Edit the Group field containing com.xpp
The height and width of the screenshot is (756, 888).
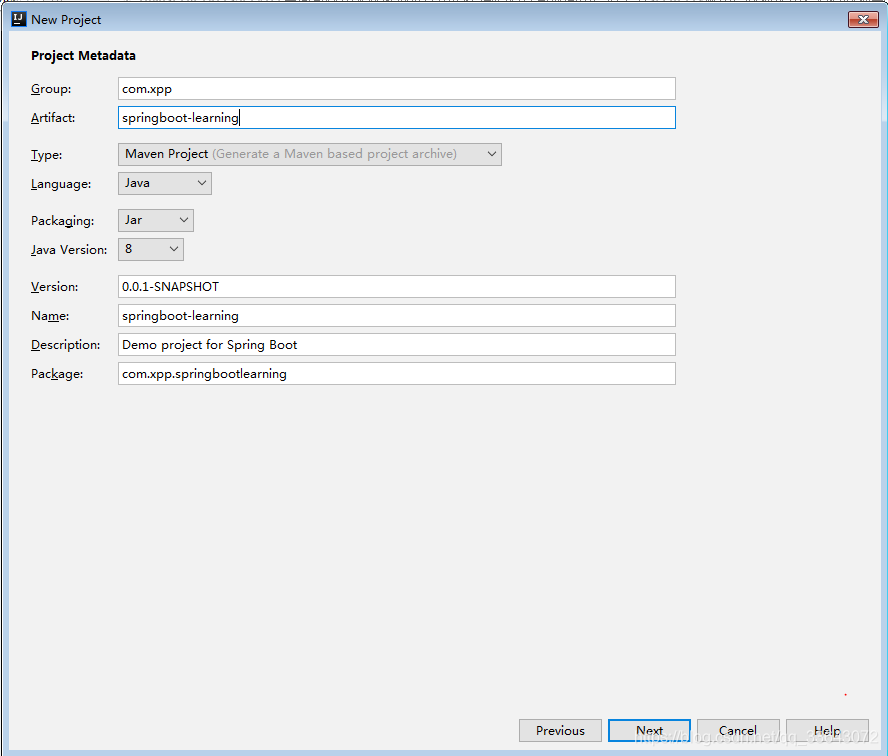click(396, 89)
